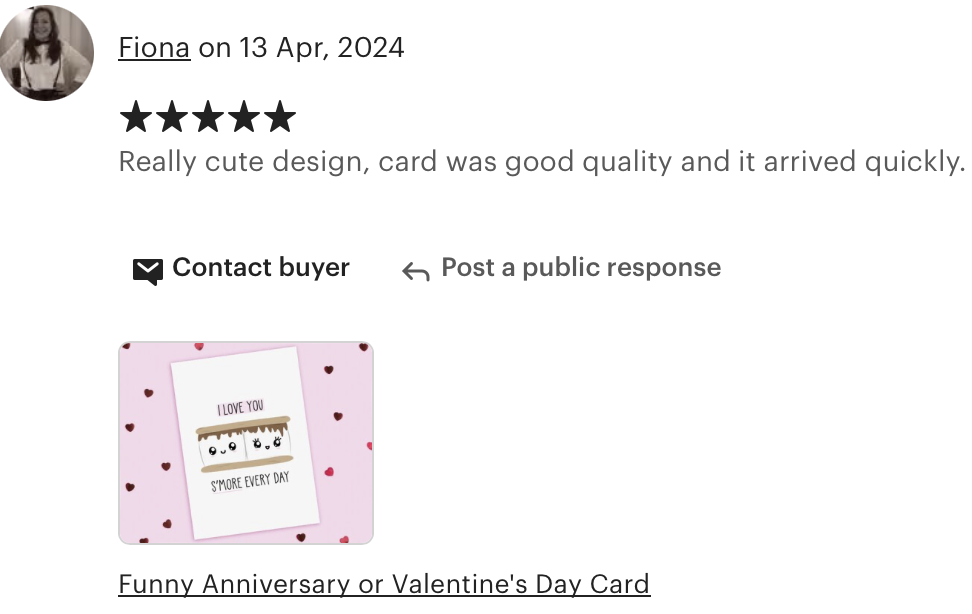Viewport: 972px width, 614px height.
Task: Open the s'more card product thumbnail
Action: pos(246,443)
